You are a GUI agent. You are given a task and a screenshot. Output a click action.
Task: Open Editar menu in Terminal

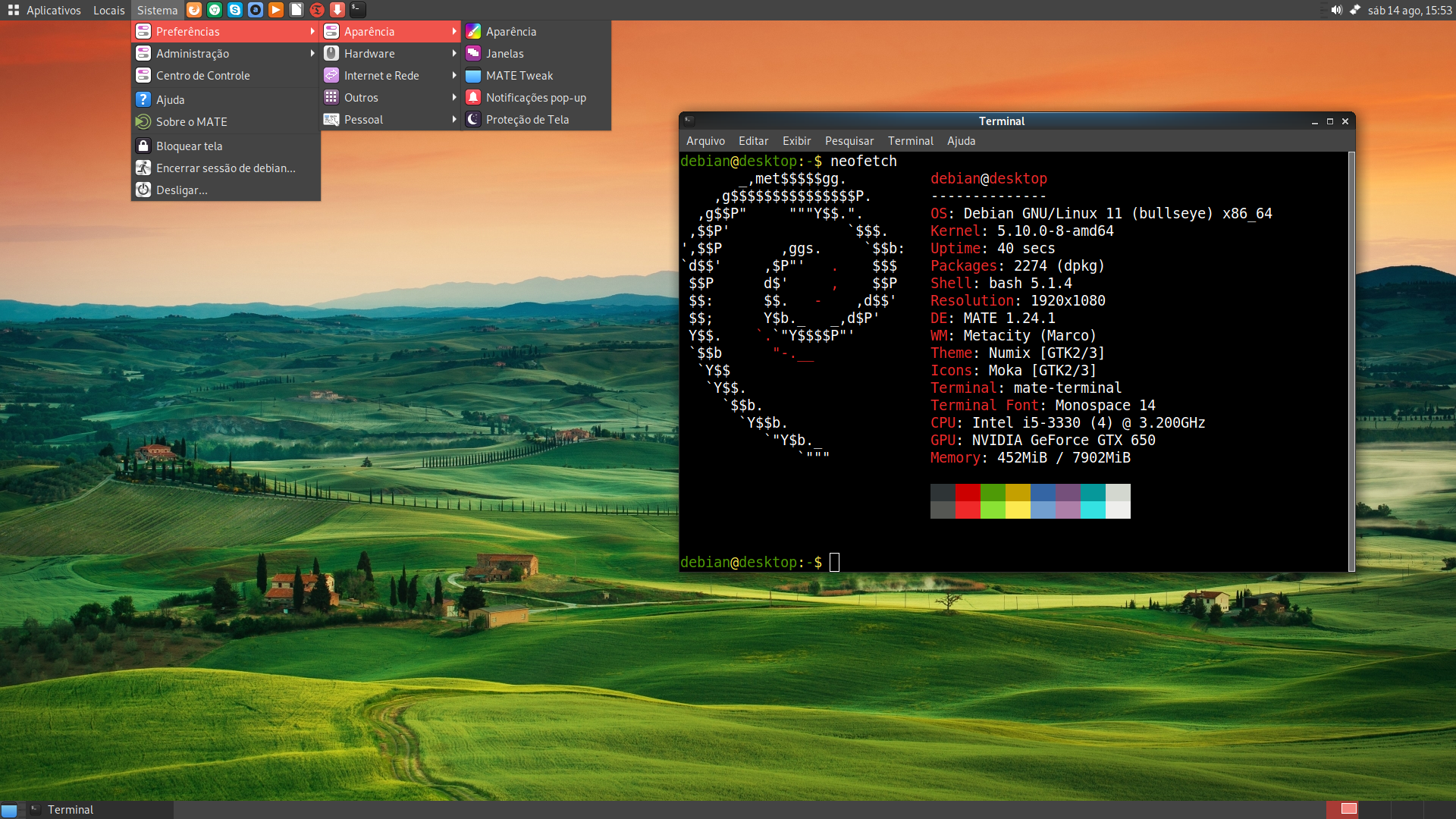tap(753, 141)
